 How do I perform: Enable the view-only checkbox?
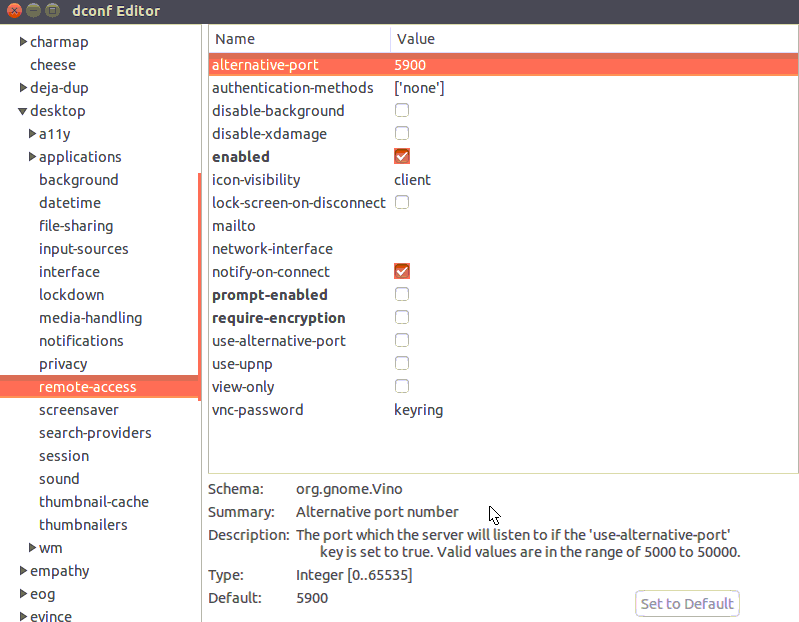coord(402,386)
